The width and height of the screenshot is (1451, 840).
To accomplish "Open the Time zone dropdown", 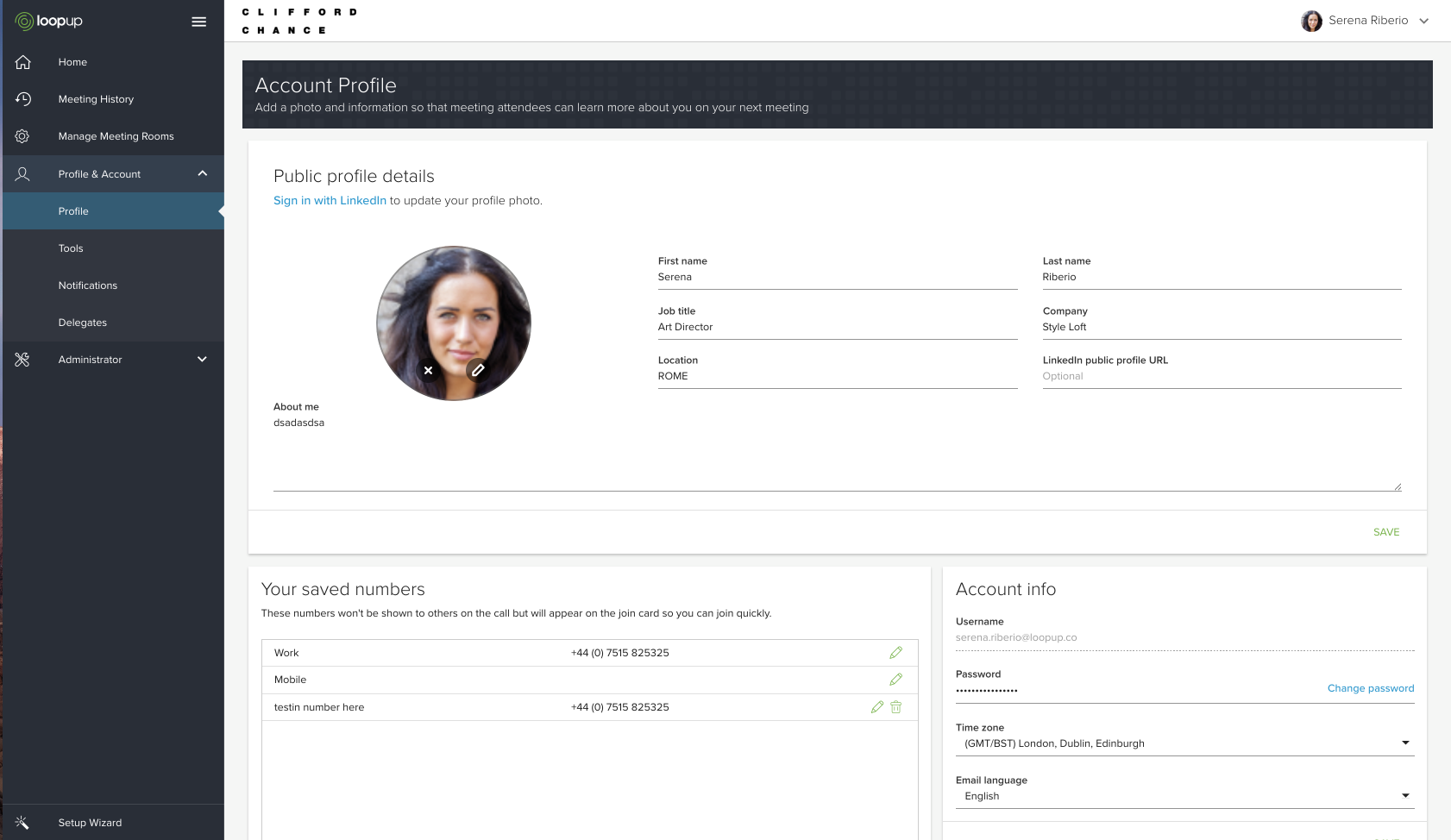I will (1184, 743).
